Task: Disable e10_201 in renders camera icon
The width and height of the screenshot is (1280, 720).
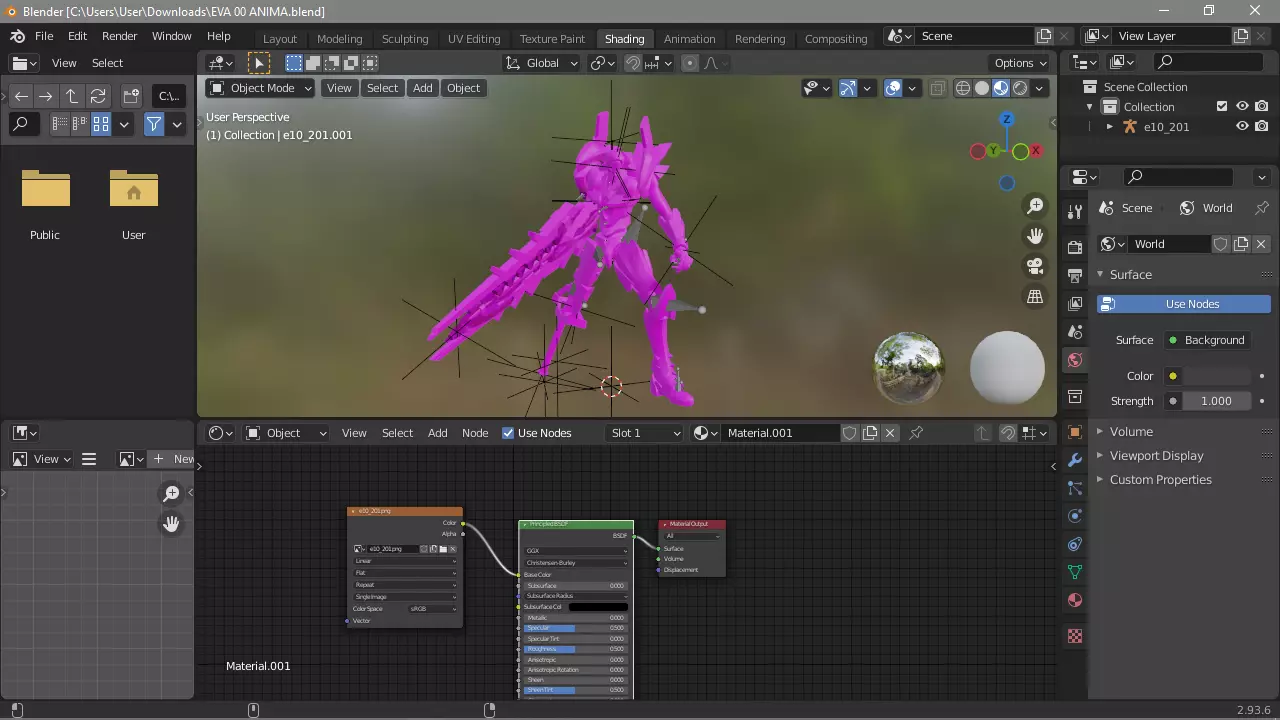Action: (1262, 127)
